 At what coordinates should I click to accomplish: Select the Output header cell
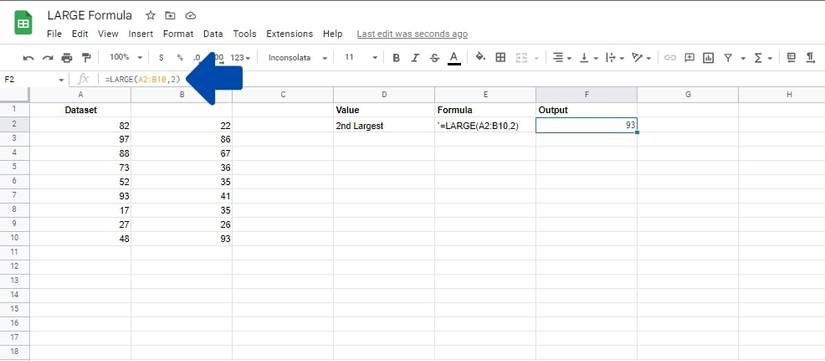[x=587, y=111]
